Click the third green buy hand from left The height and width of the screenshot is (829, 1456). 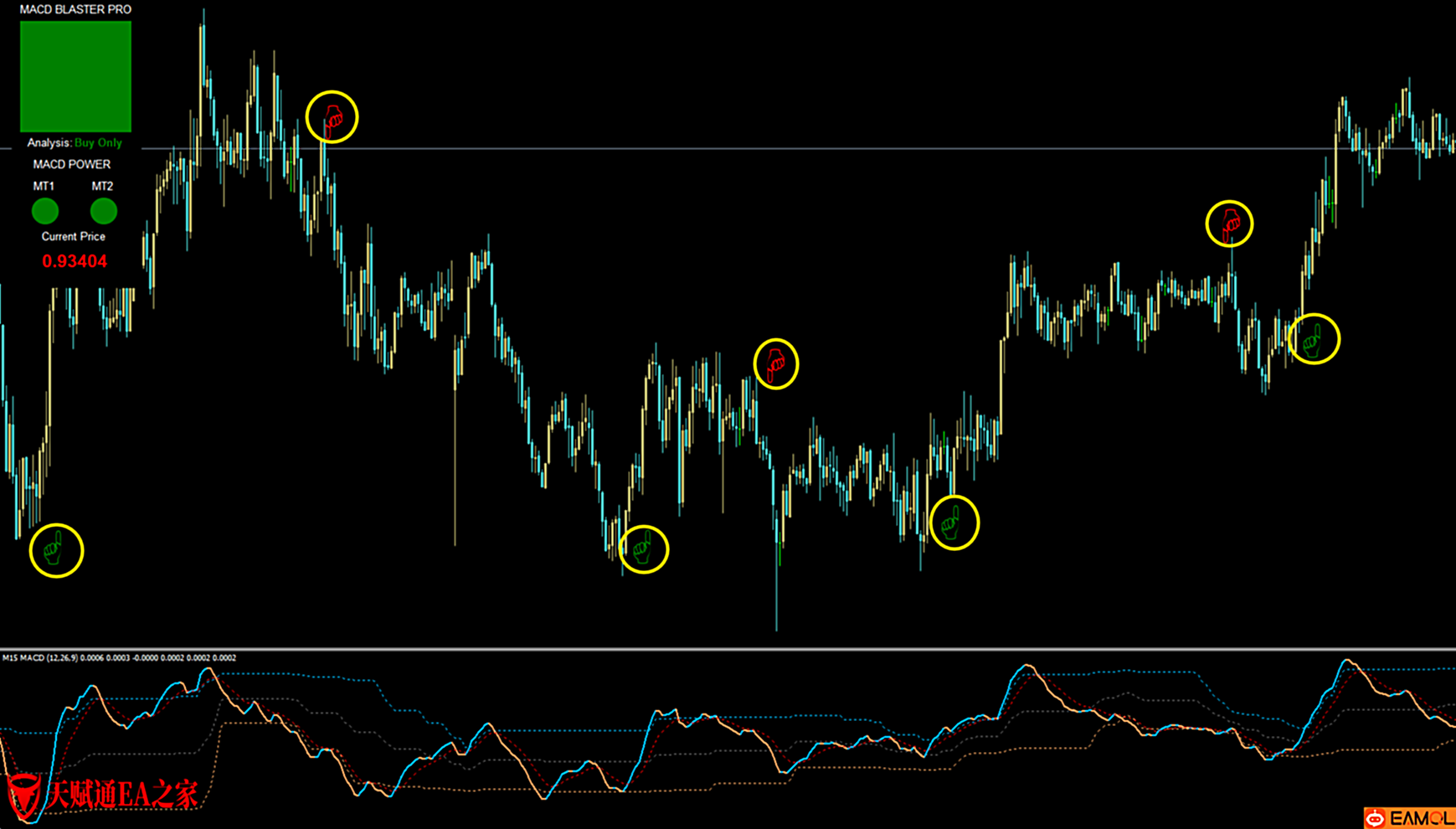[x=953, y=523]
